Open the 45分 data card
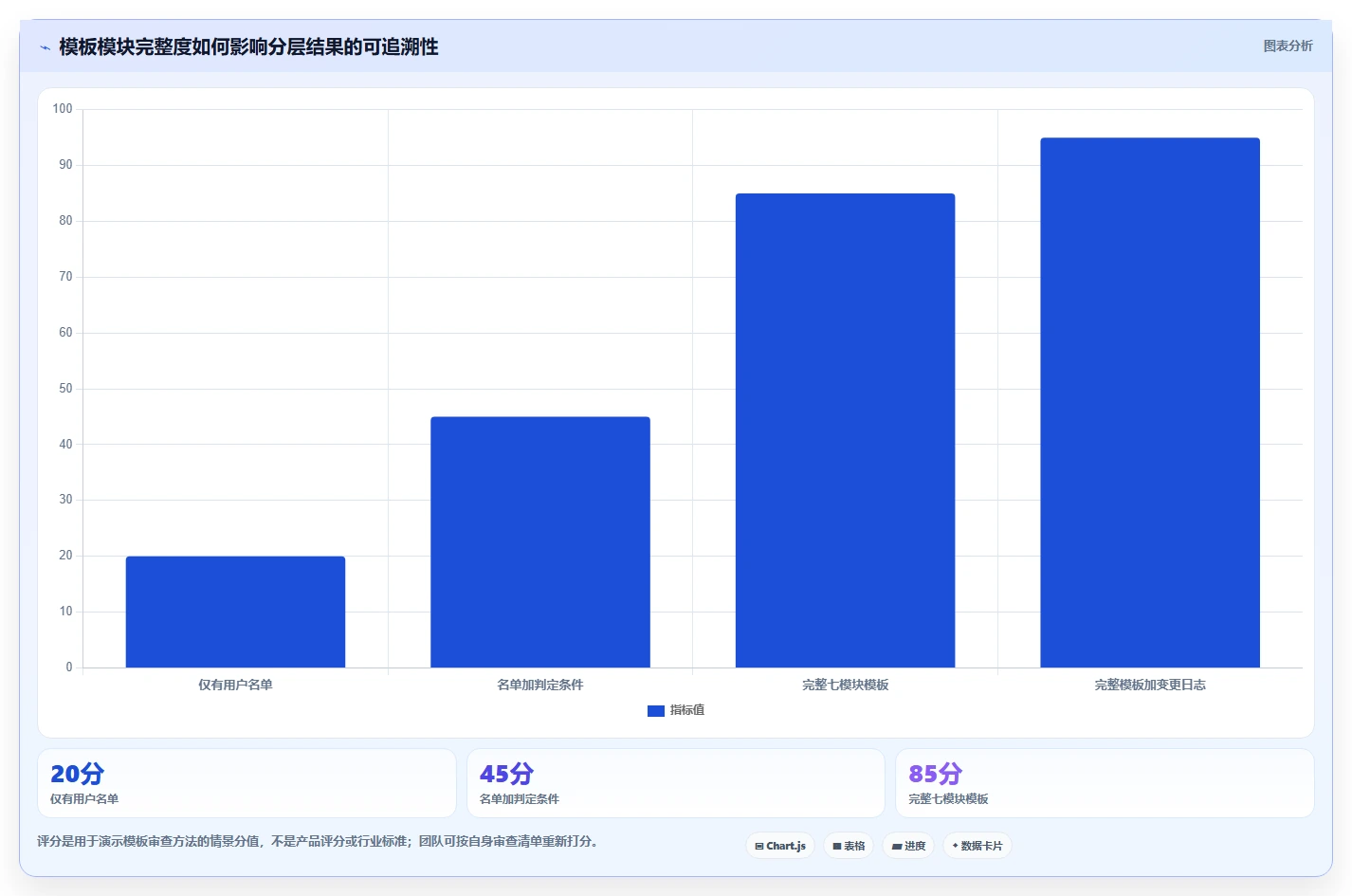This screenshot has width=1352, height=896. click(676, 783)
